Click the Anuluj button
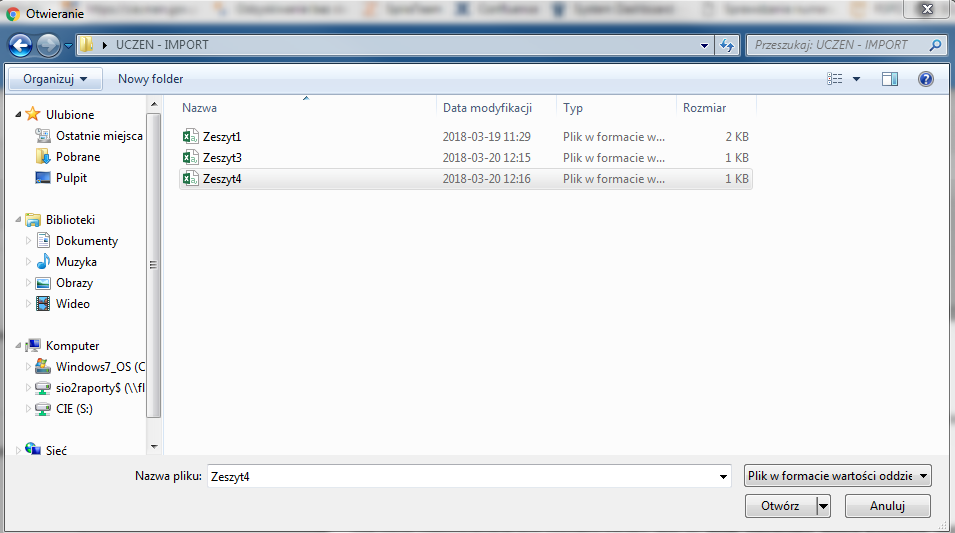 click(x=887, y=506)
